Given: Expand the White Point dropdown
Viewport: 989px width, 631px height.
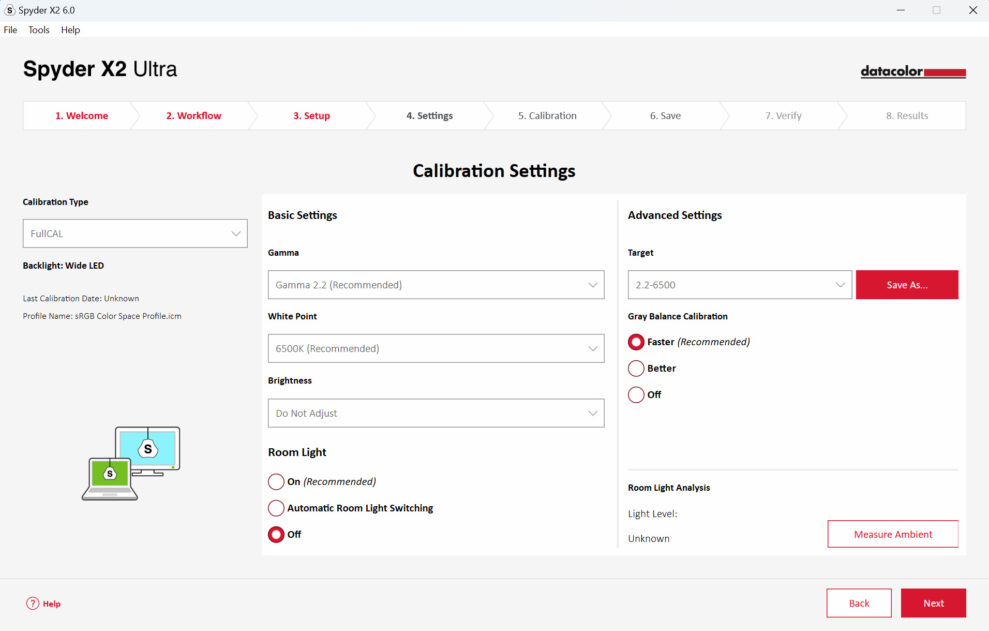Looking at the screenshot, I should coord(436,349).
